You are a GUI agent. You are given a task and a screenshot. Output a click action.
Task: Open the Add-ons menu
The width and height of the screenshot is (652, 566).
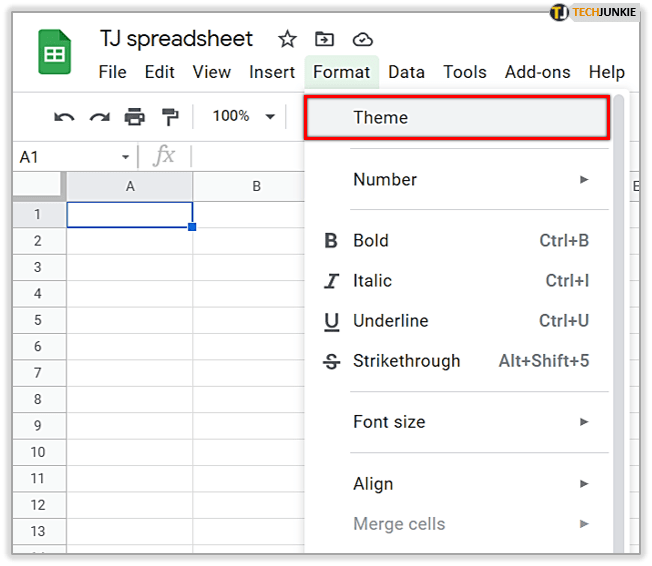point(537,72)
